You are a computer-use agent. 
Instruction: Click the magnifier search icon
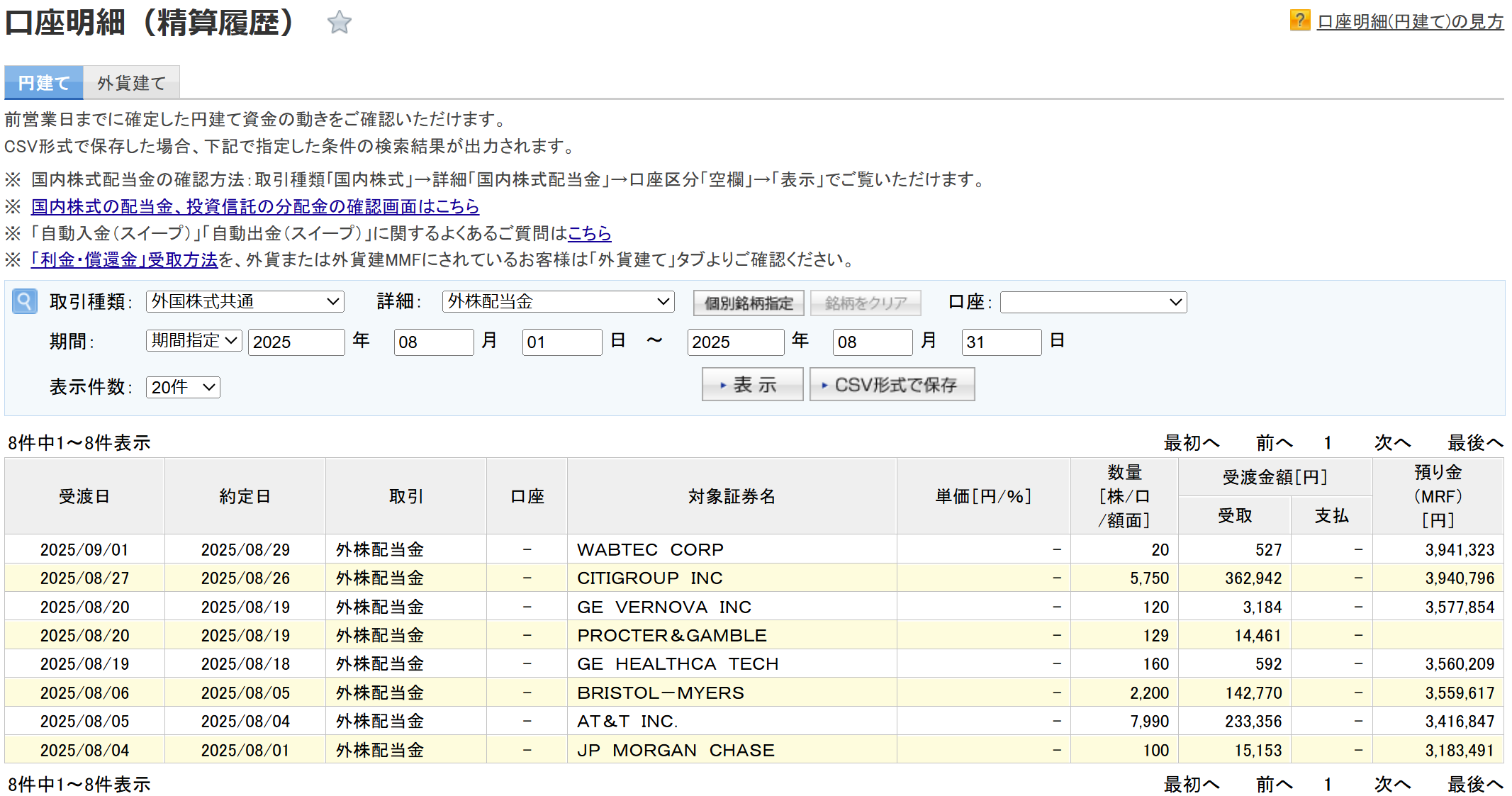point(25,301)
